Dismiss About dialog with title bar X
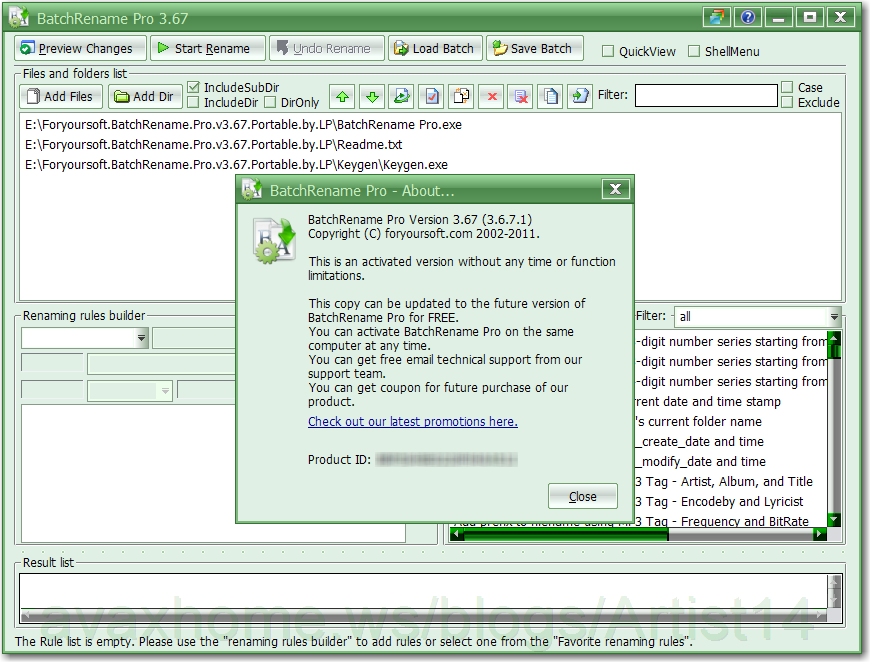870x662 pixels. coord(615,189)
